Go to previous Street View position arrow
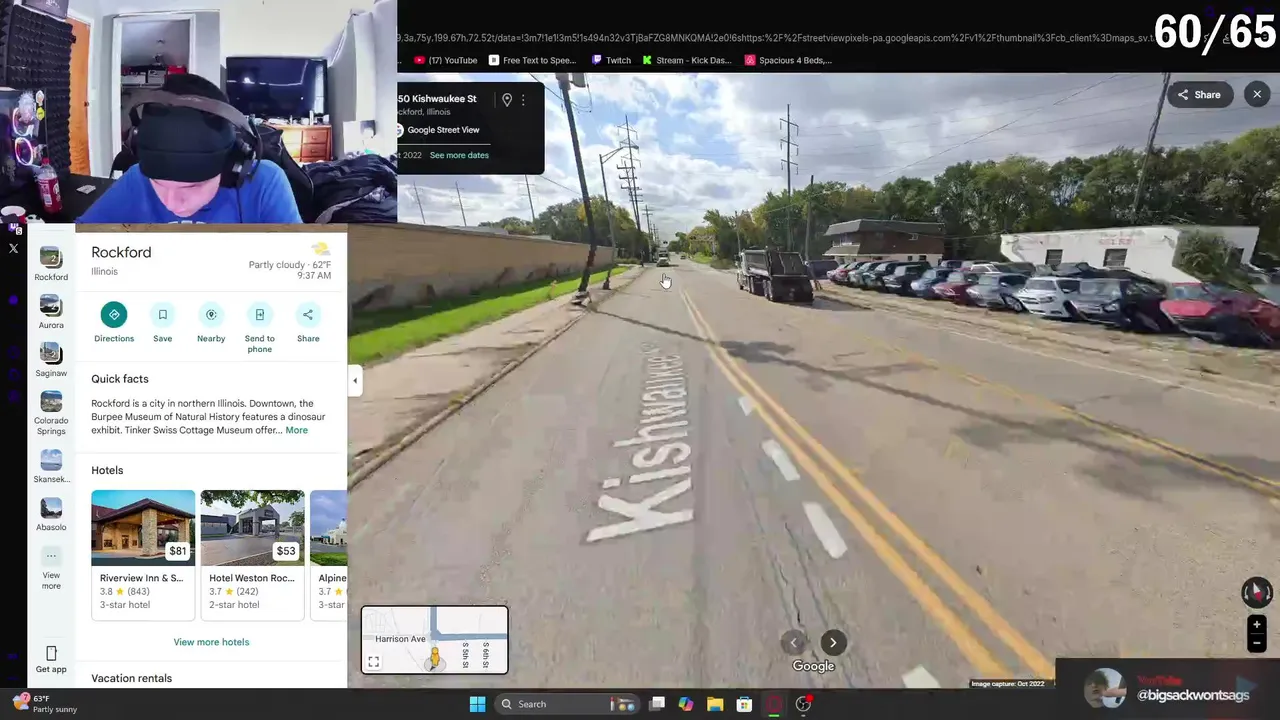The width and height of the screenshot is (1280, 720). (794, 643)
